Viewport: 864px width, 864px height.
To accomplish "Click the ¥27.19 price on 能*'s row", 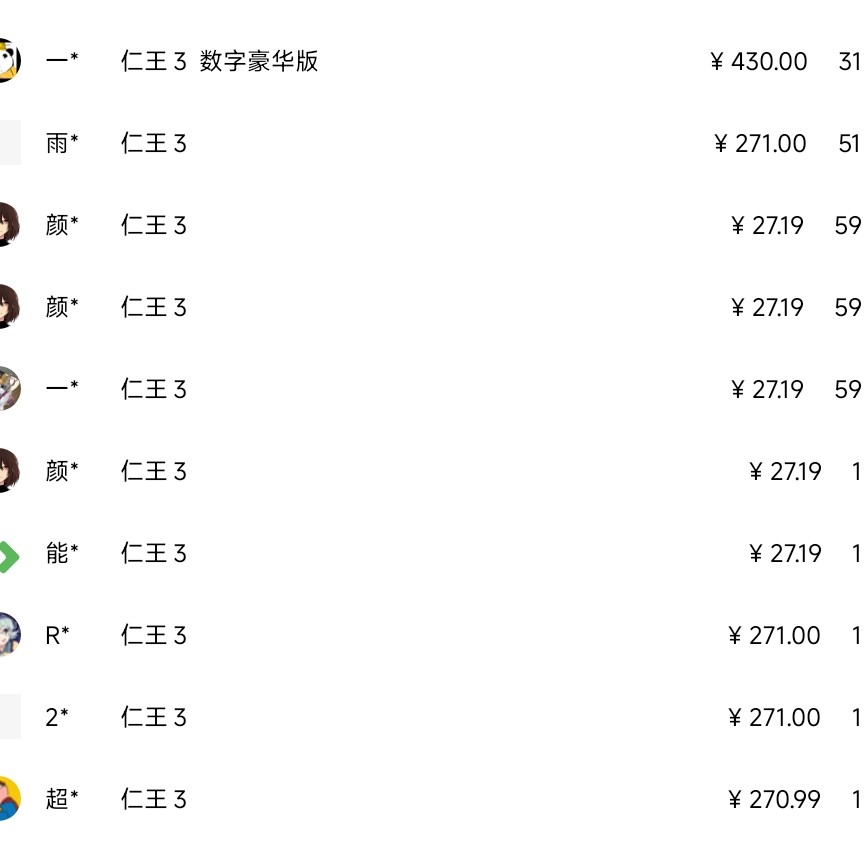I will click(x=785, y=554).
